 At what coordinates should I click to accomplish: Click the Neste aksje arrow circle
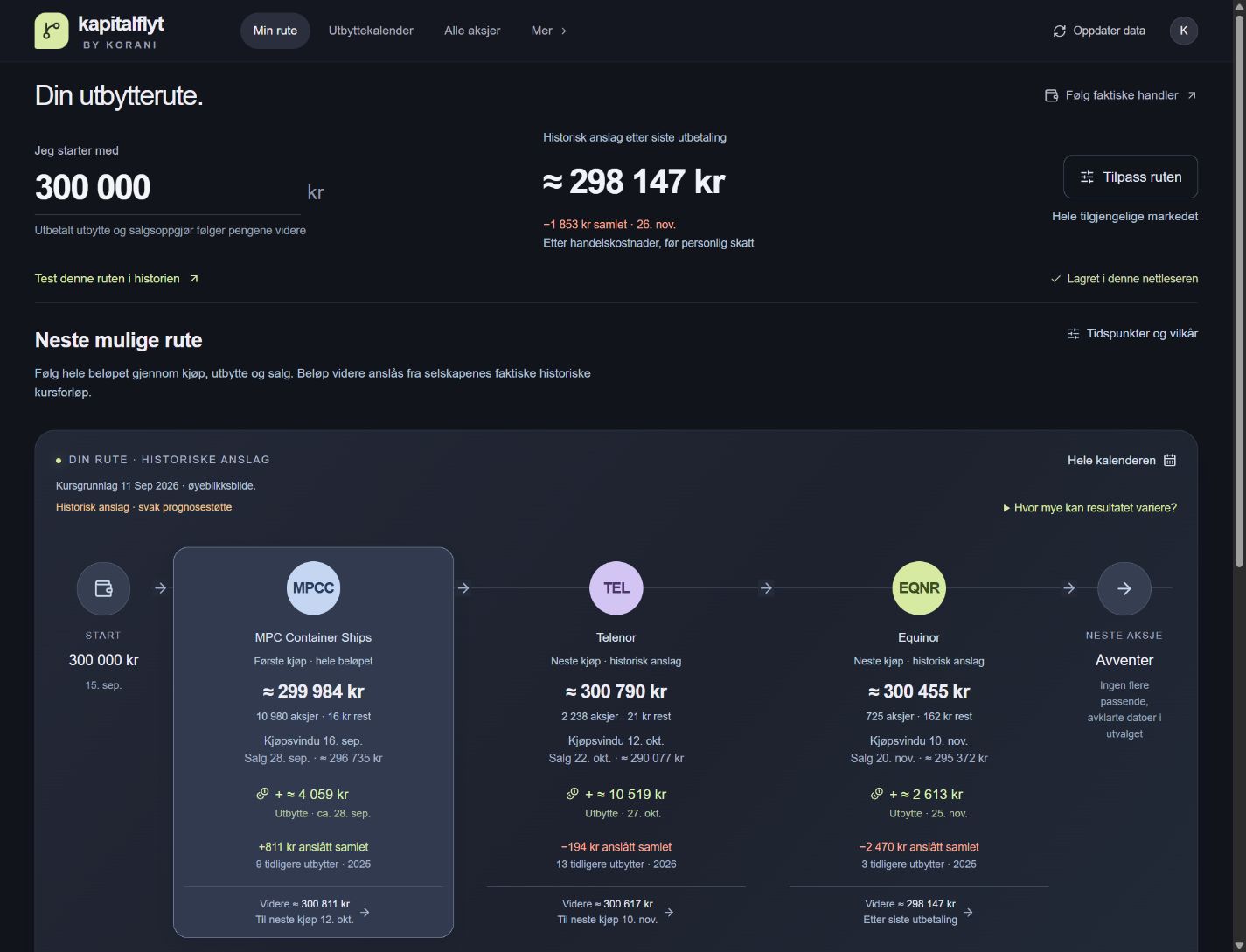(1124, 588)
